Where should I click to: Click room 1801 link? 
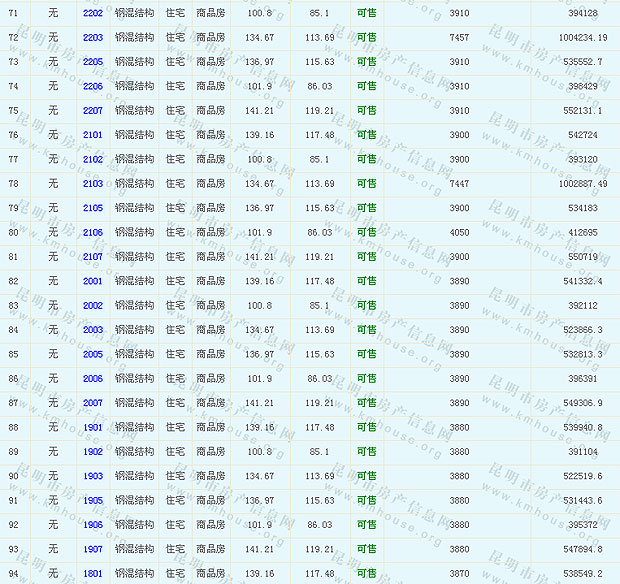pos(93,574)
